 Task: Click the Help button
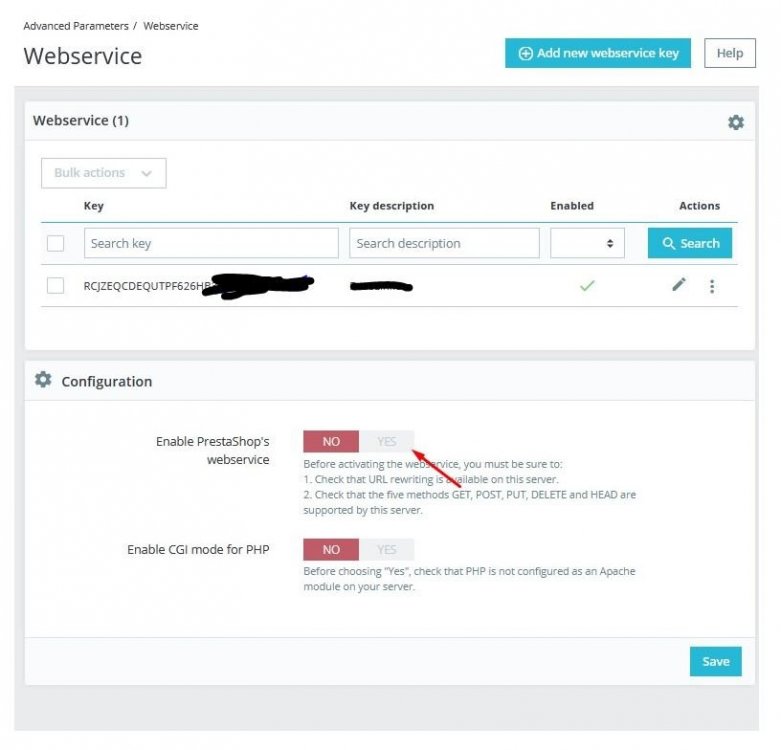(730, 53)
